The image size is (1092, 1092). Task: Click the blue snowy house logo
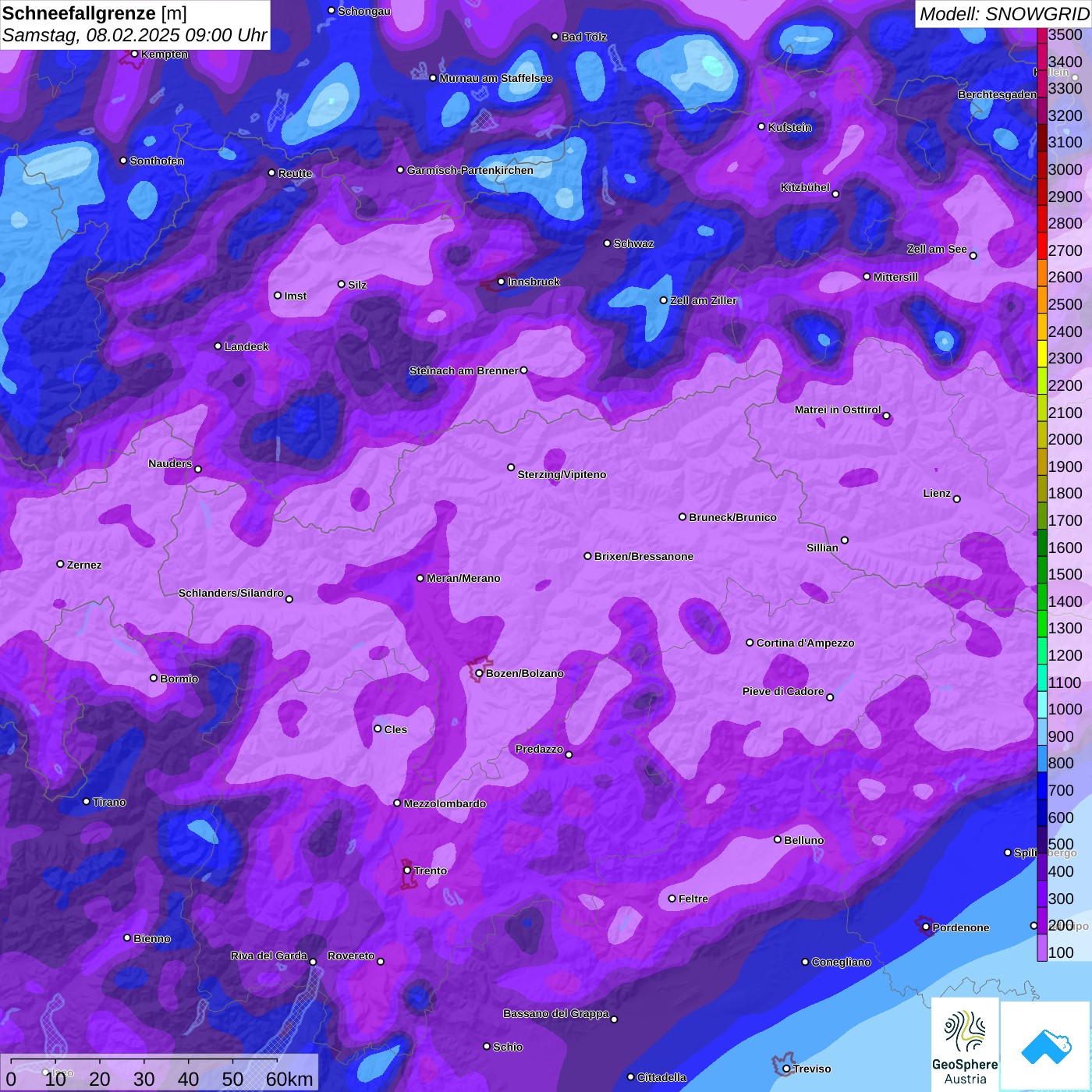pos(1046,1047)
